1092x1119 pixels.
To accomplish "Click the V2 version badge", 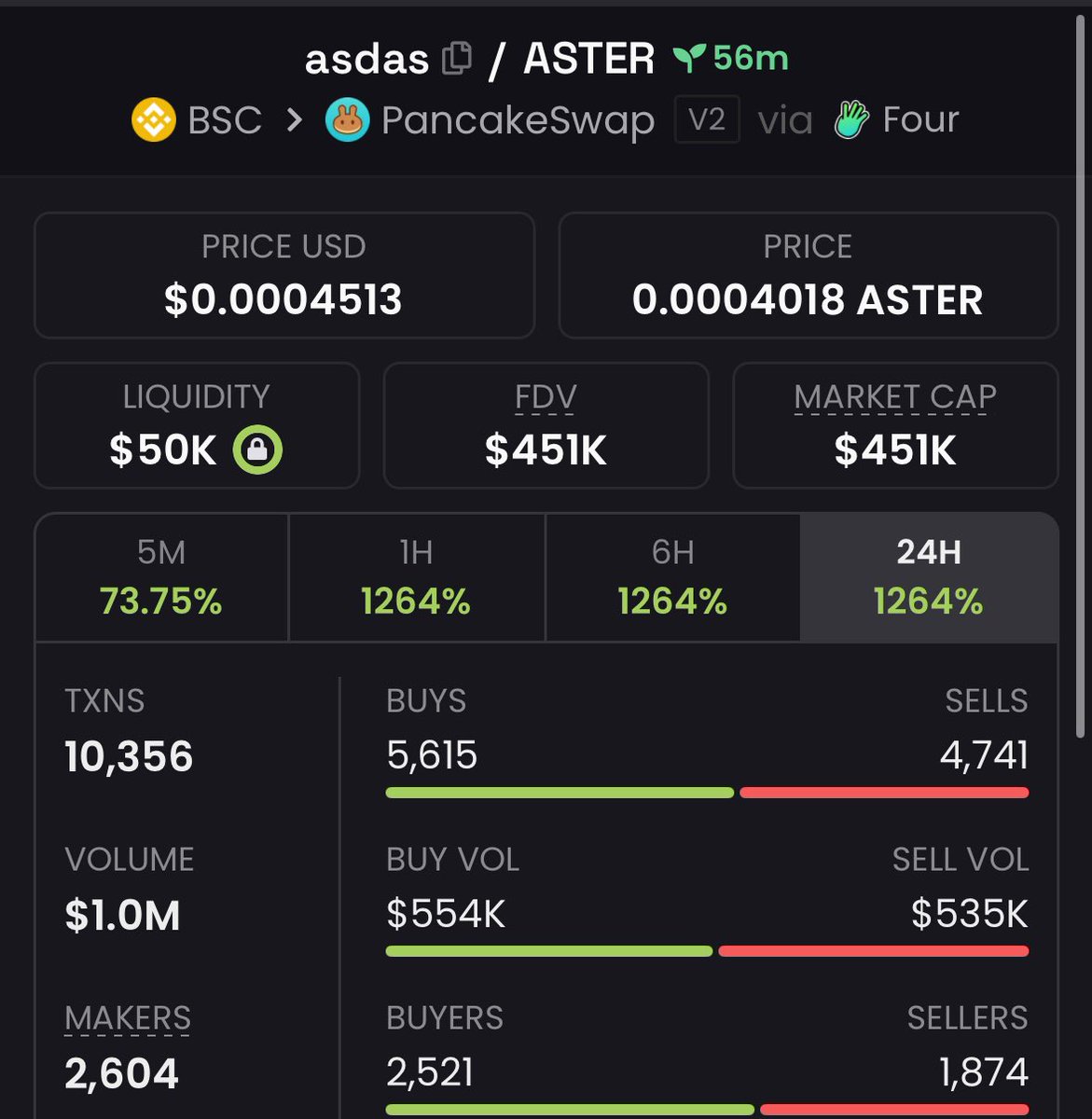I will (x=707, y=120).
